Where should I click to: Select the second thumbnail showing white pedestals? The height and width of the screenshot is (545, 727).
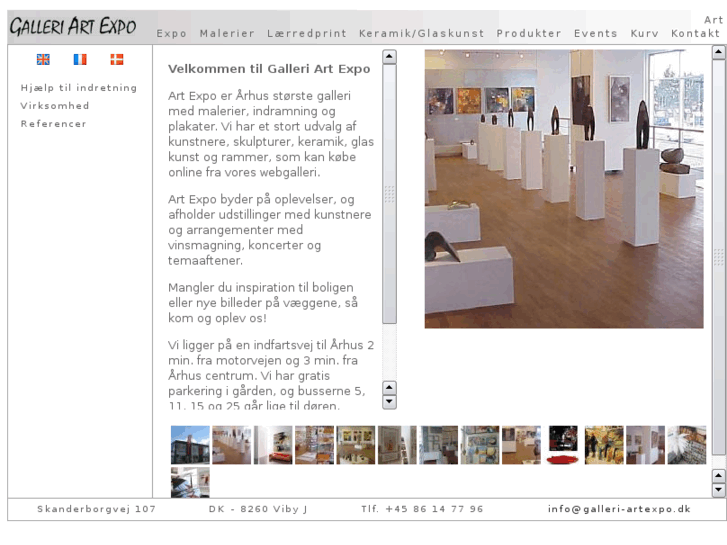click(x=231, y=445)
